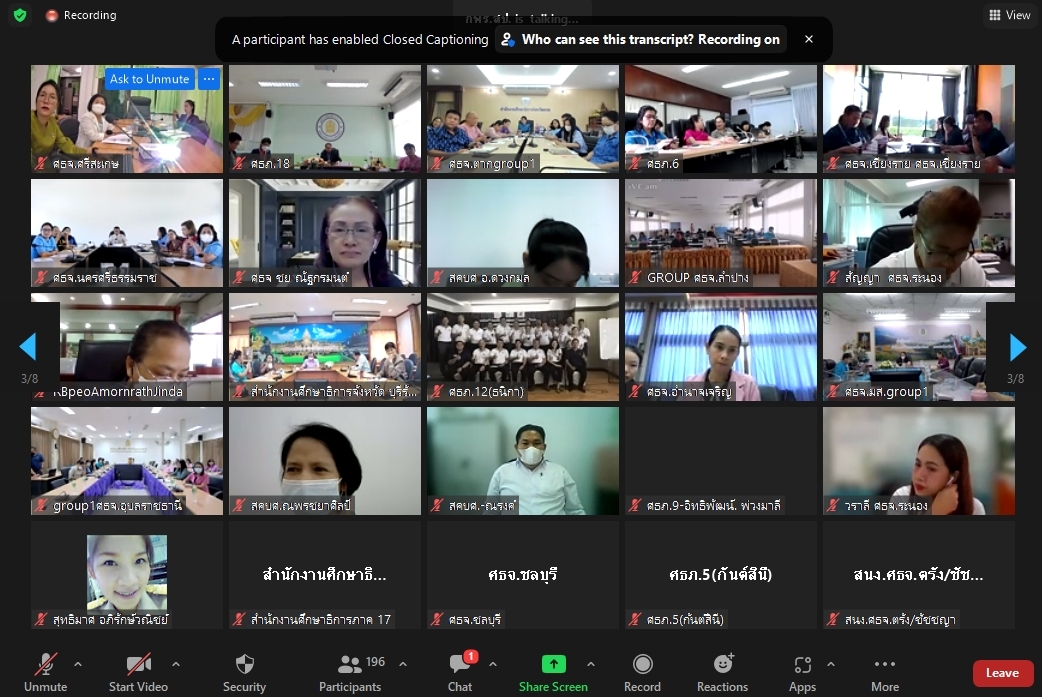Open the Apps icon
1042x697 pixels.
[x=803, y=664]
